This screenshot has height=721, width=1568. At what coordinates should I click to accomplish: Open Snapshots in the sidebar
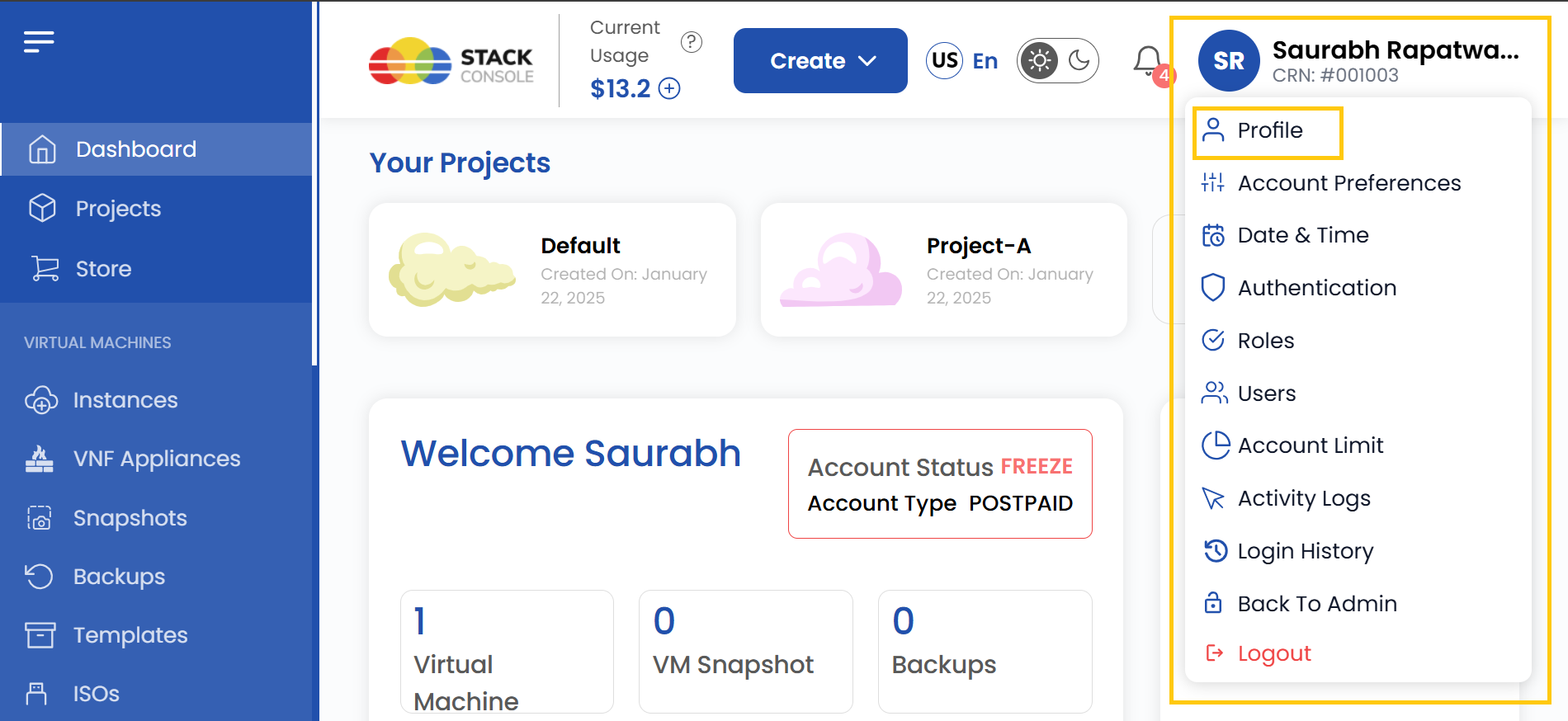pyautogui.click(x=130, y=518)
